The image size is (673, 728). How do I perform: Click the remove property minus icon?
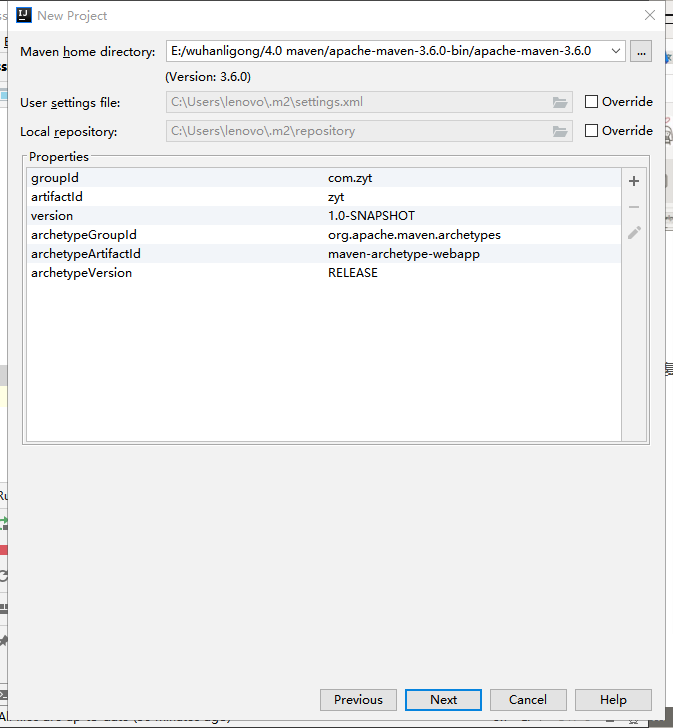[x=634, y=207]
